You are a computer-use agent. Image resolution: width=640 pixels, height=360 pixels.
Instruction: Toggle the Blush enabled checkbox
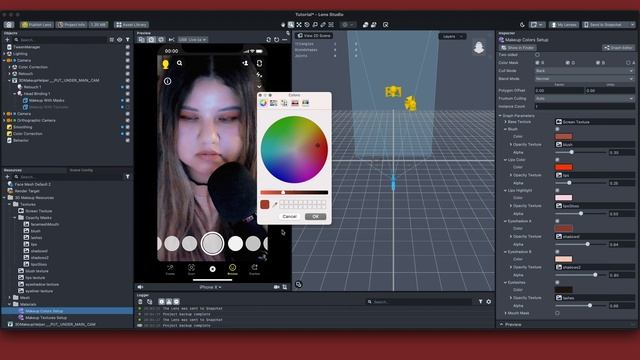tap(557, 129)
